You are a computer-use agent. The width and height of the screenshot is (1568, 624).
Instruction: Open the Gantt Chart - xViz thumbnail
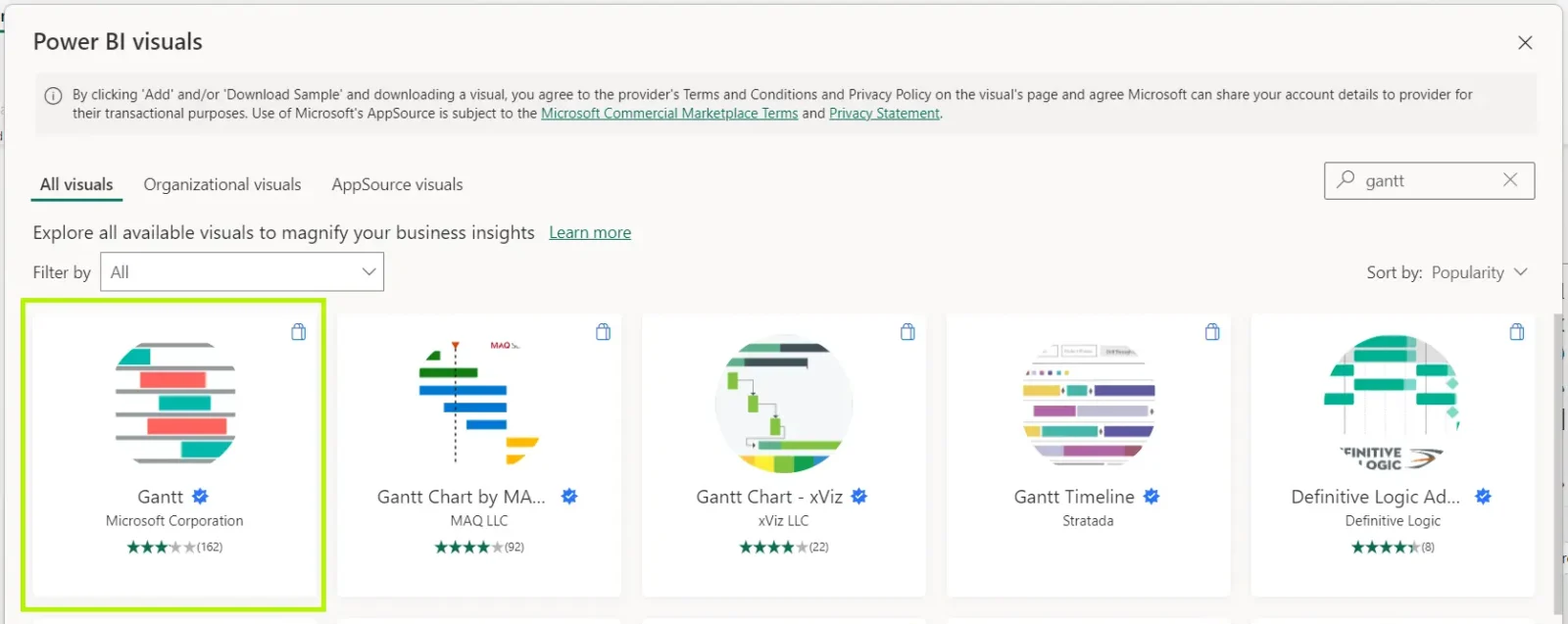pyautogui.click(x=784, y=404)
